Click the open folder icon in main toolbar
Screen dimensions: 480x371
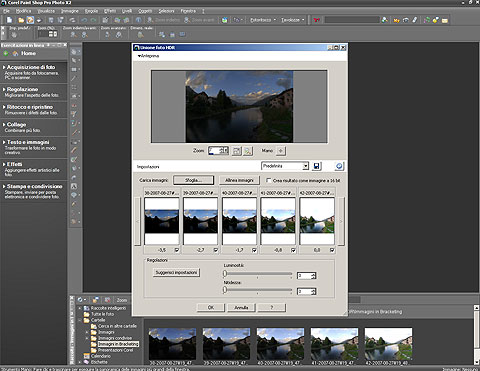point(21,20)
